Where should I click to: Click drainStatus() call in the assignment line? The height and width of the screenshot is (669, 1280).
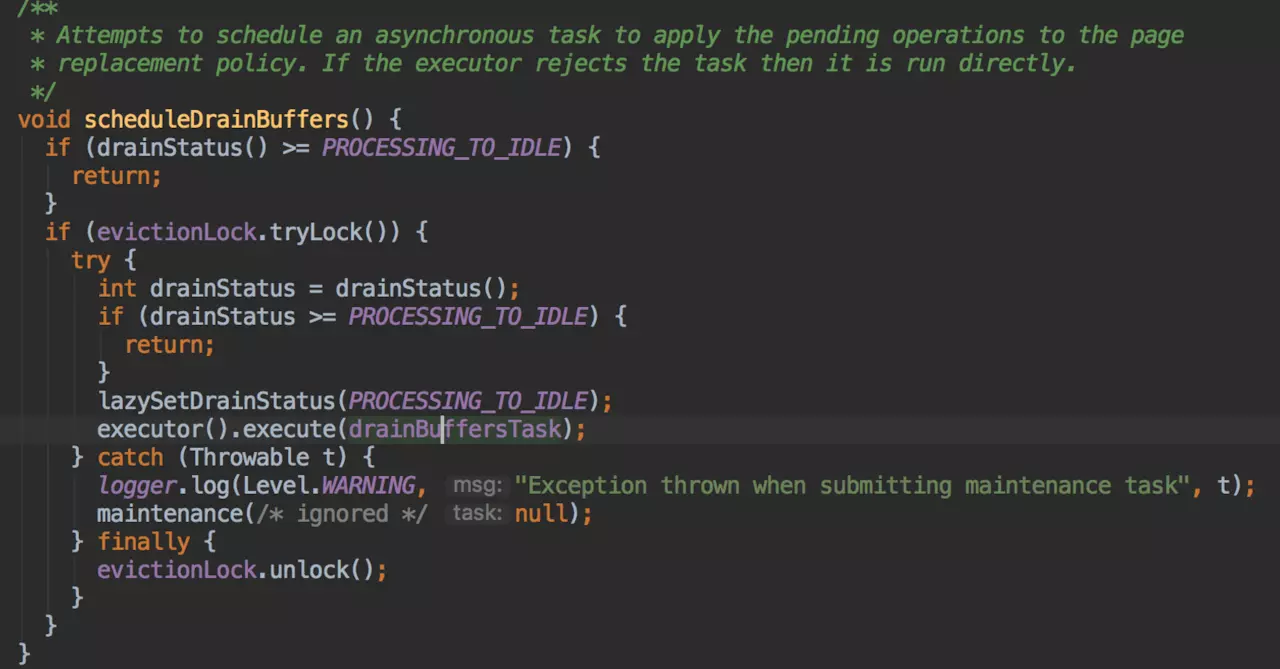click(x=421, y=289)
